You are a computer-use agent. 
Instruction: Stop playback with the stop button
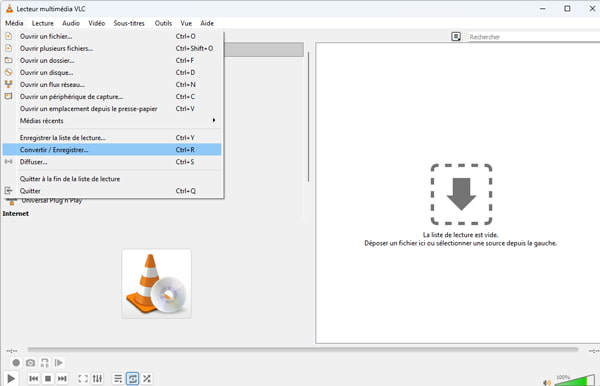pyautogui.click(x=48, y=378)
